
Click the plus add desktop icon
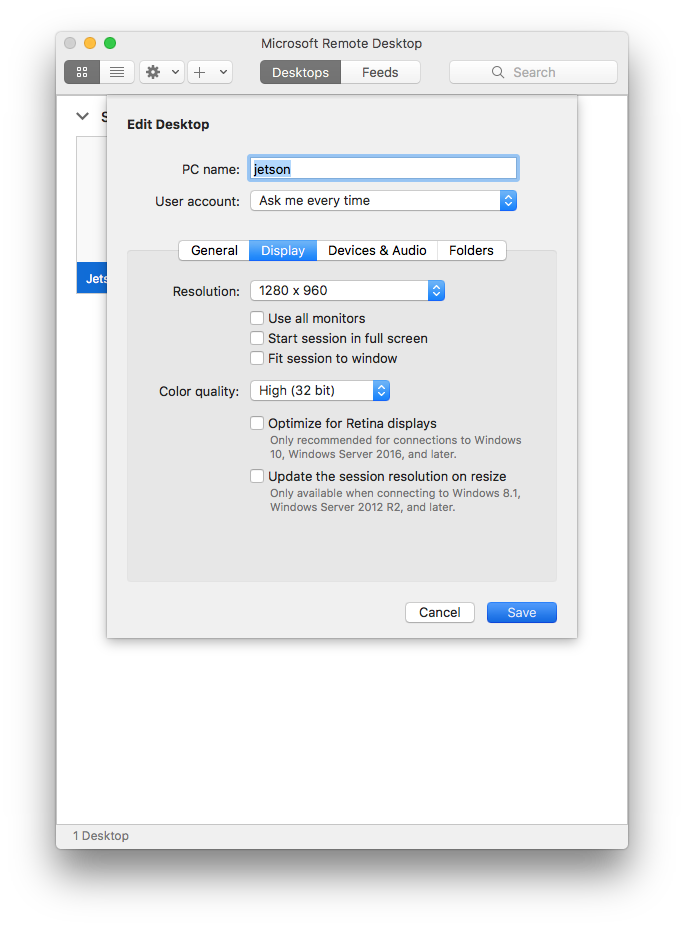click(200, 72)
